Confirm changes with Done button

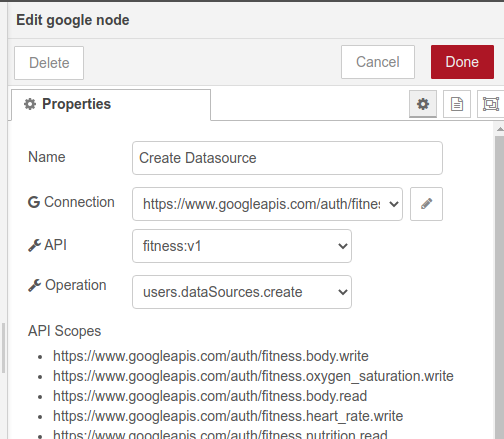point(462,62)
